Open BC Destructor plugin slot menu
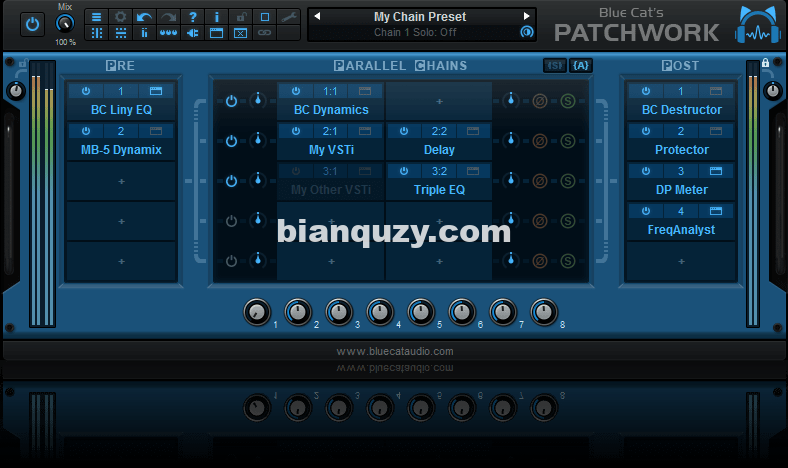Viewport: 788px width, 468px height. click(681, 110)
